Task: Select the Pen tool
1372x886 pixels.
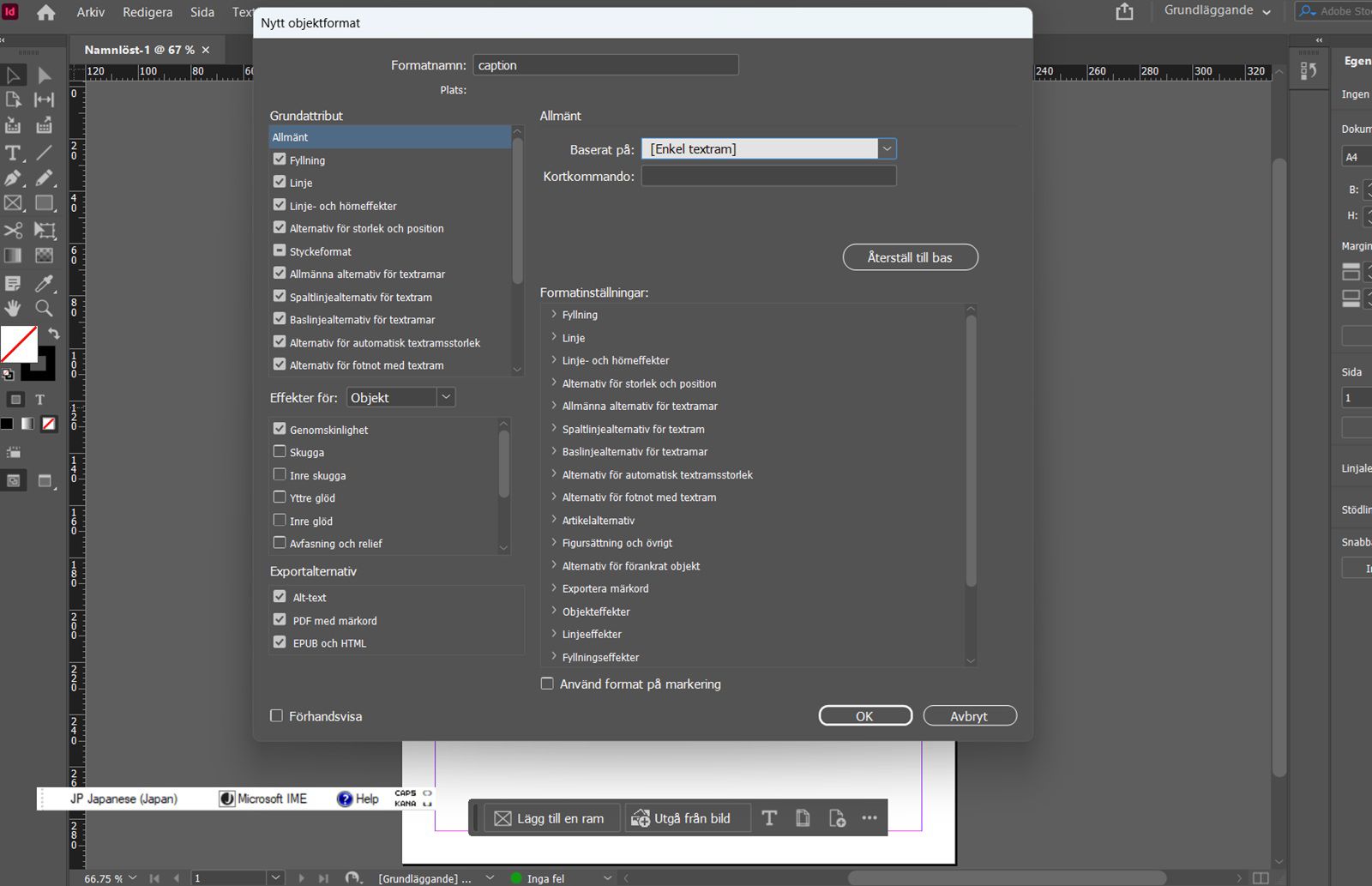Action: [x=14, y=178]
